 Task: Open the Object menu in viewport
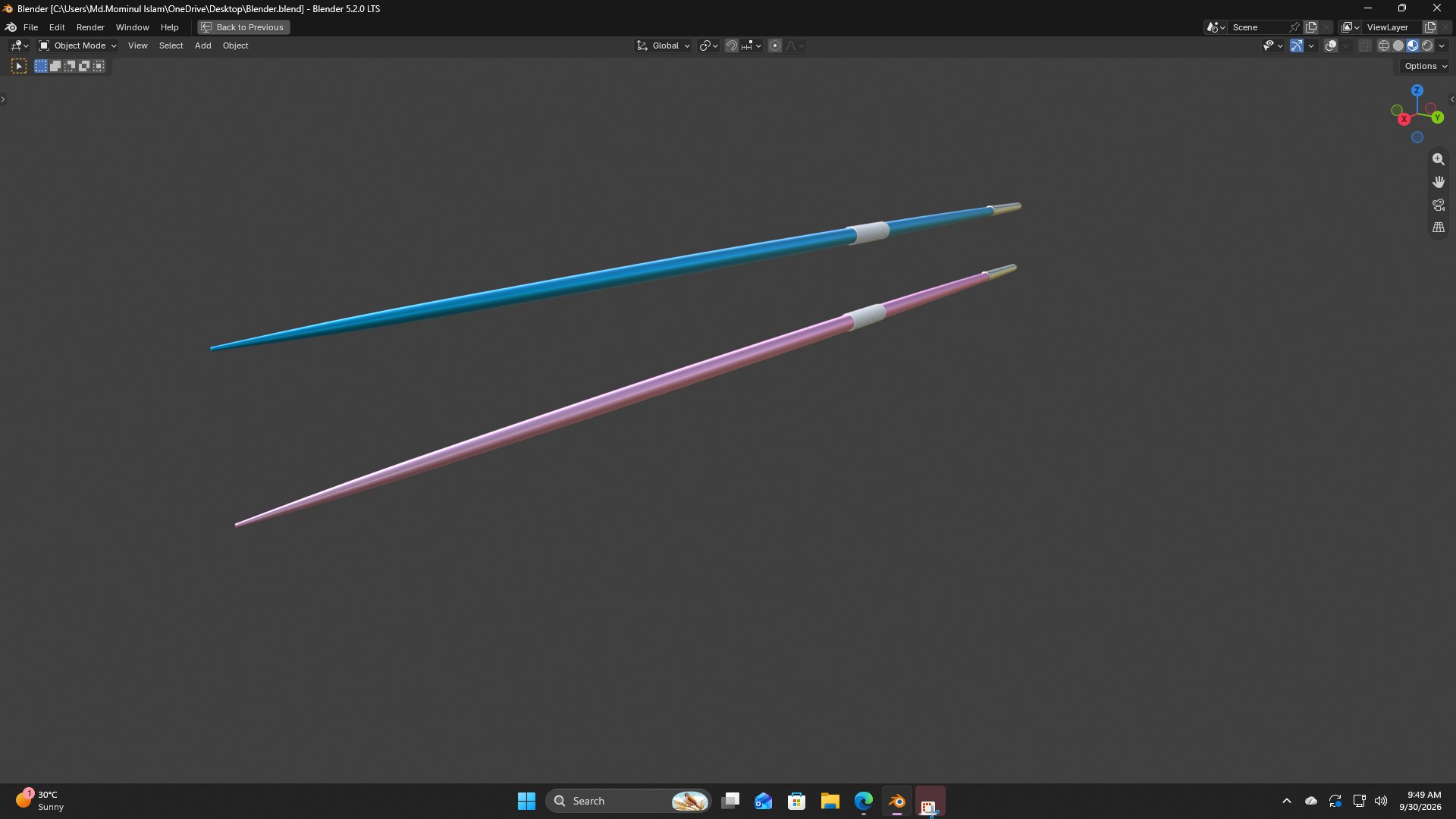[235, 46]
